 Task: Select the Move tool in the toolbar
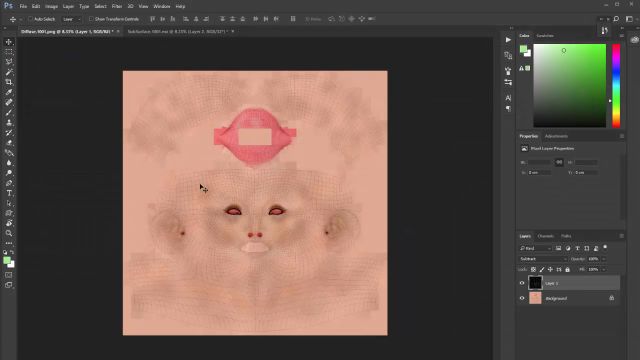9,42
